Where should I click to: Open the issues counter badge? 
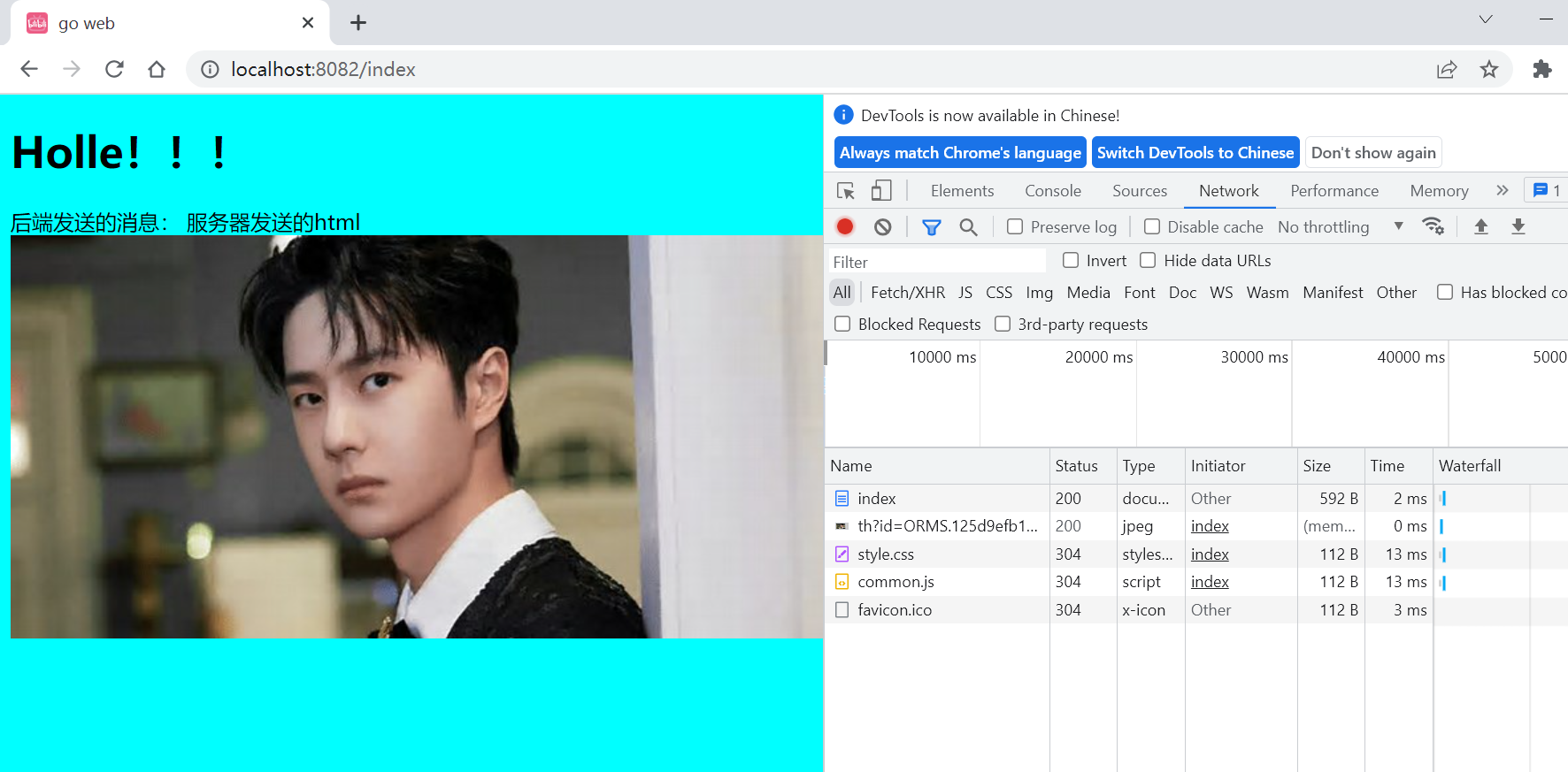coord(1546,190)
